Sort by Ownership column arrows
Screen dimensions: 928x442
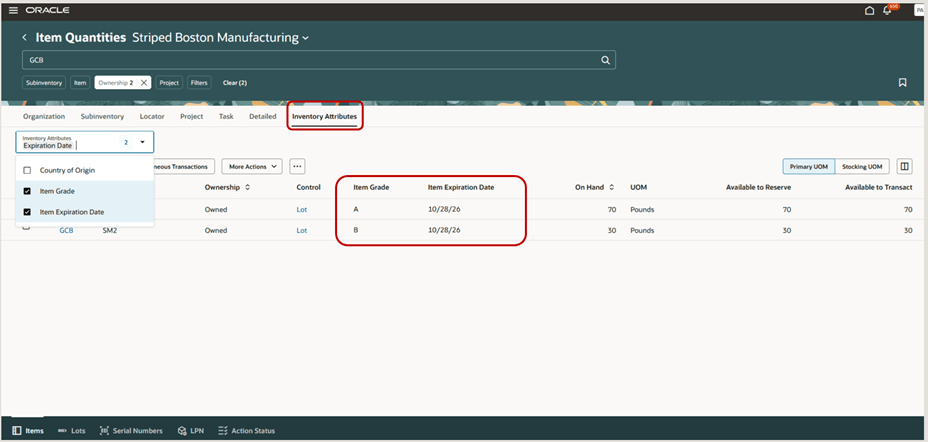[247, 188]
